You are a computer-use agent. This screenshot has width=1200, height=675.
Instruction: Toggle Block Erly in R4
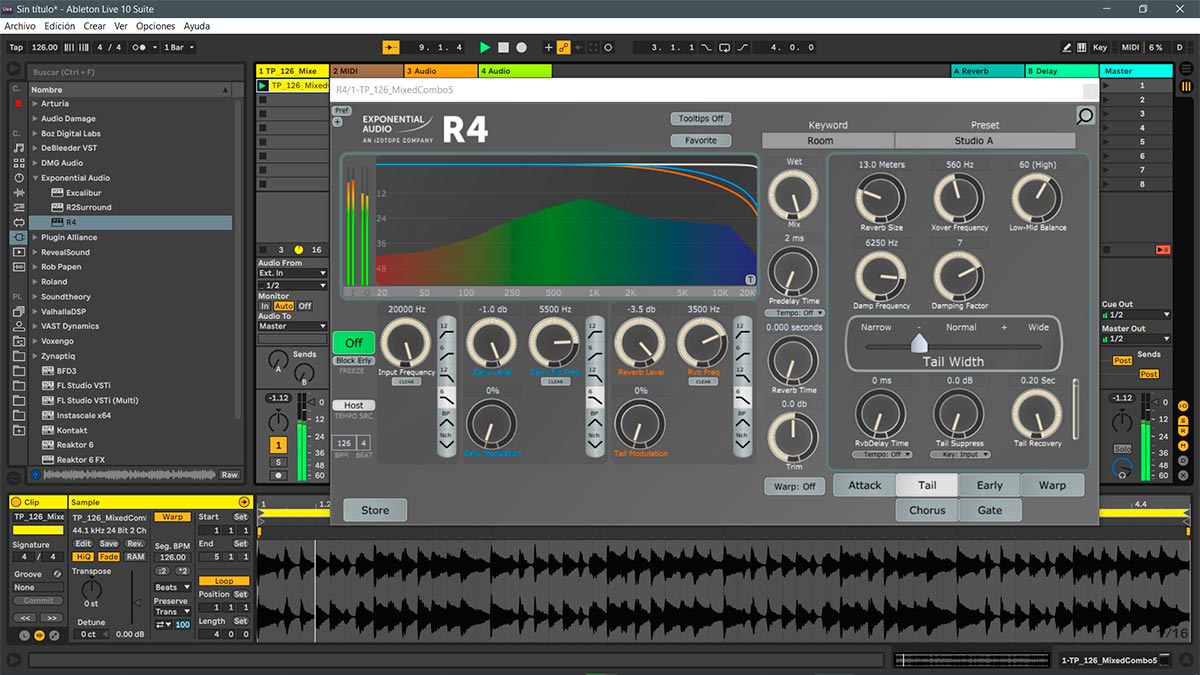pos(353,361)
